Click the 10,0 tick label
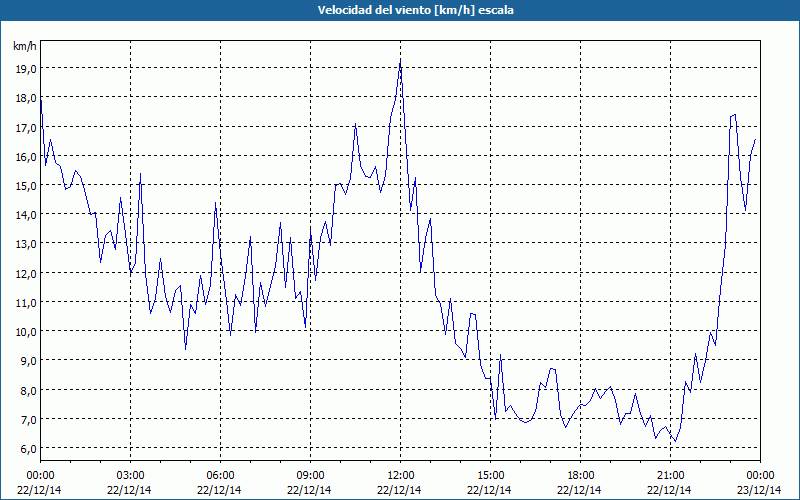800x500 pixels. pos(26,332)
